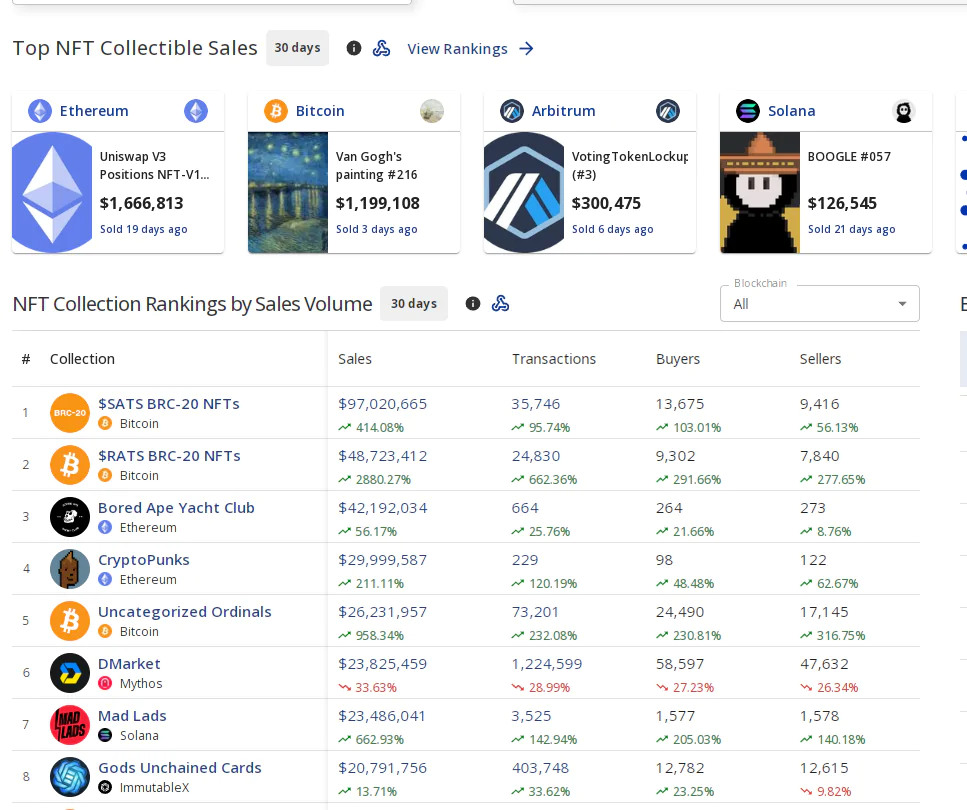Click small Solana chain icon under Mad Lads

105,735
